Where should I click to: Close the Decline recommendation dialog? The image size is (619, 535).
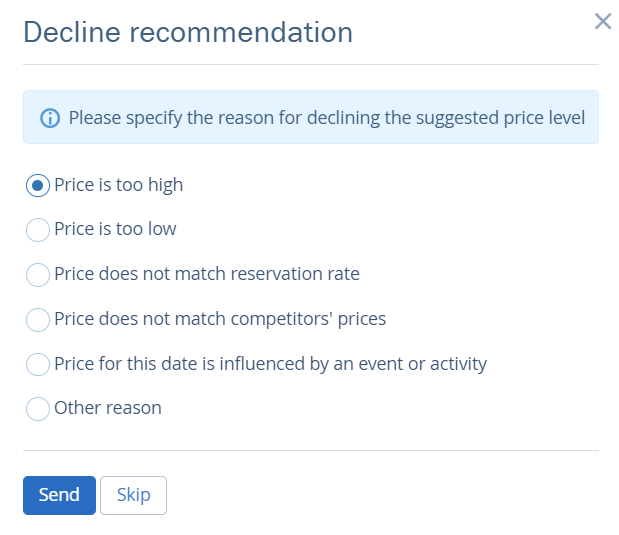[x=602, y=21]
